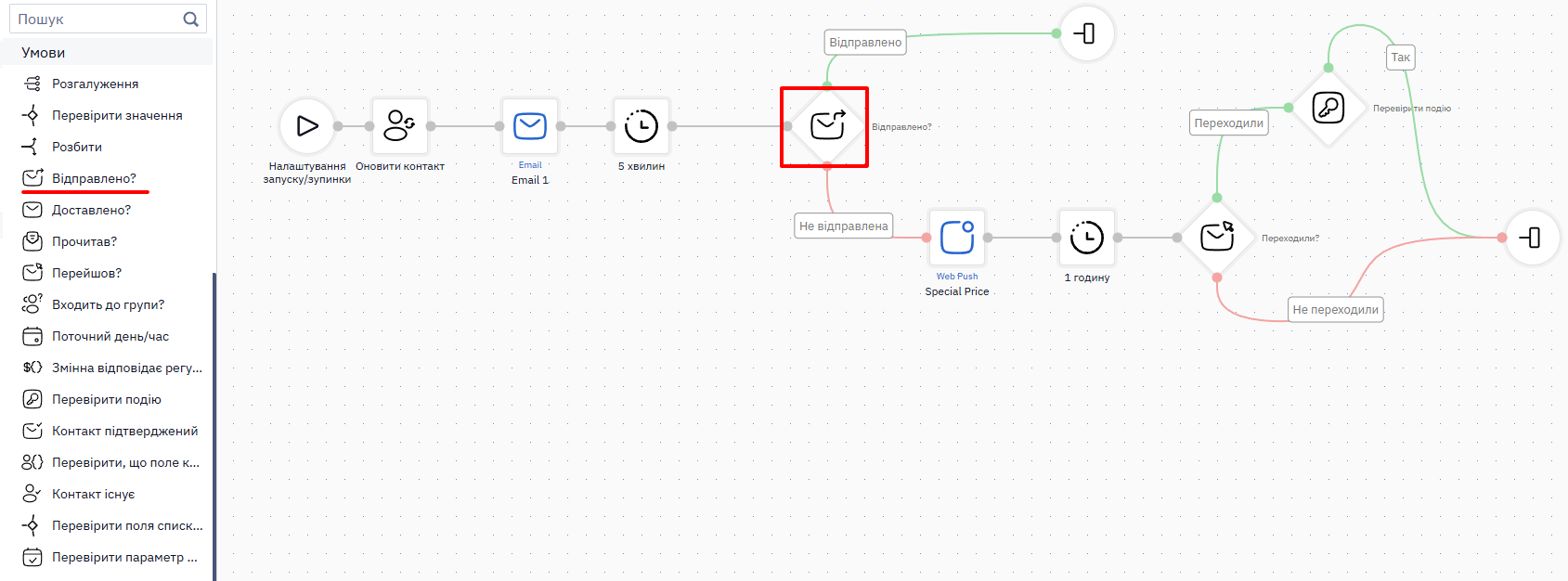Image resolution: width=1568 pixels, height=581 pixels.
Task: Select the Поточний день/час calendar icon
Action: click(x=32, y=336)
